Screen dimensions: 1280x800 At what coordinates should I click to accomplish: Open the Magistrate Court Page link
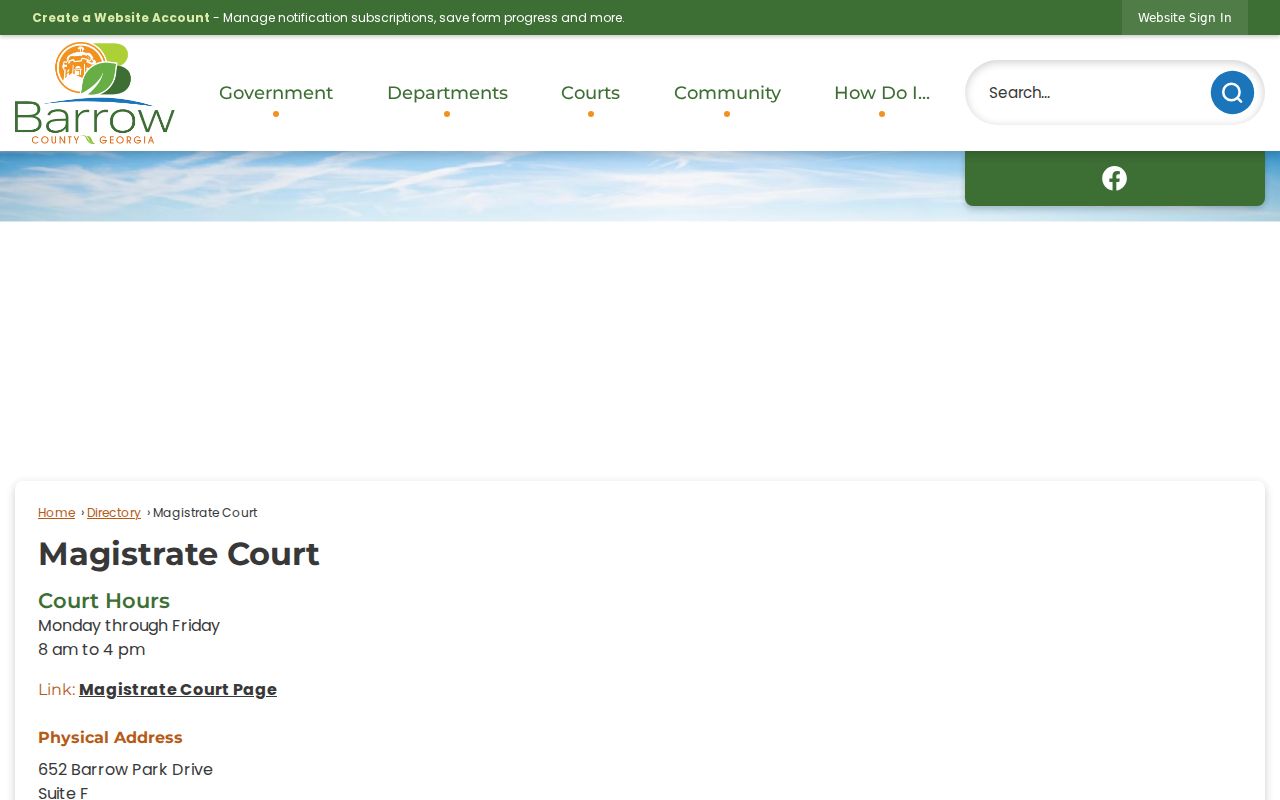click(178, 690)
